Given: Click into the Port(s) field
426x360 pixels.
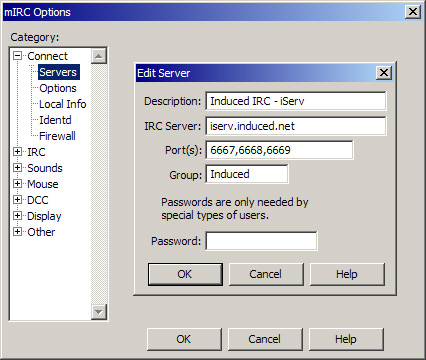Looking at the screenshot, I should (279, 150).
